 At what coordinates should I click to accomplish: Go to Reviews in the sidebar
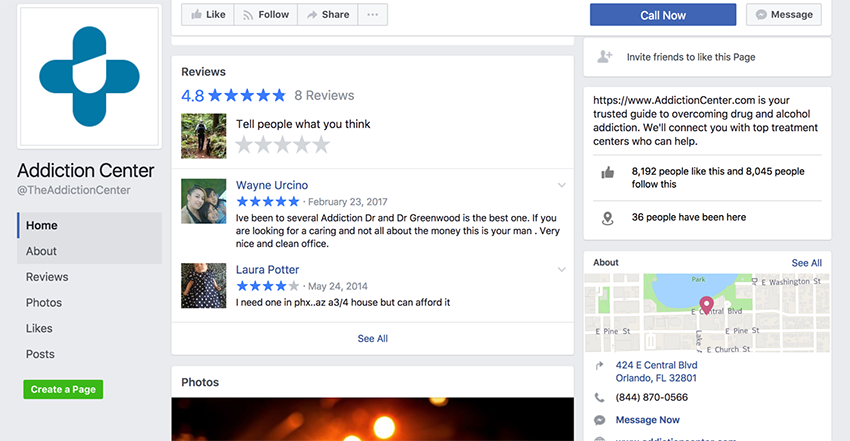[47, 277]
